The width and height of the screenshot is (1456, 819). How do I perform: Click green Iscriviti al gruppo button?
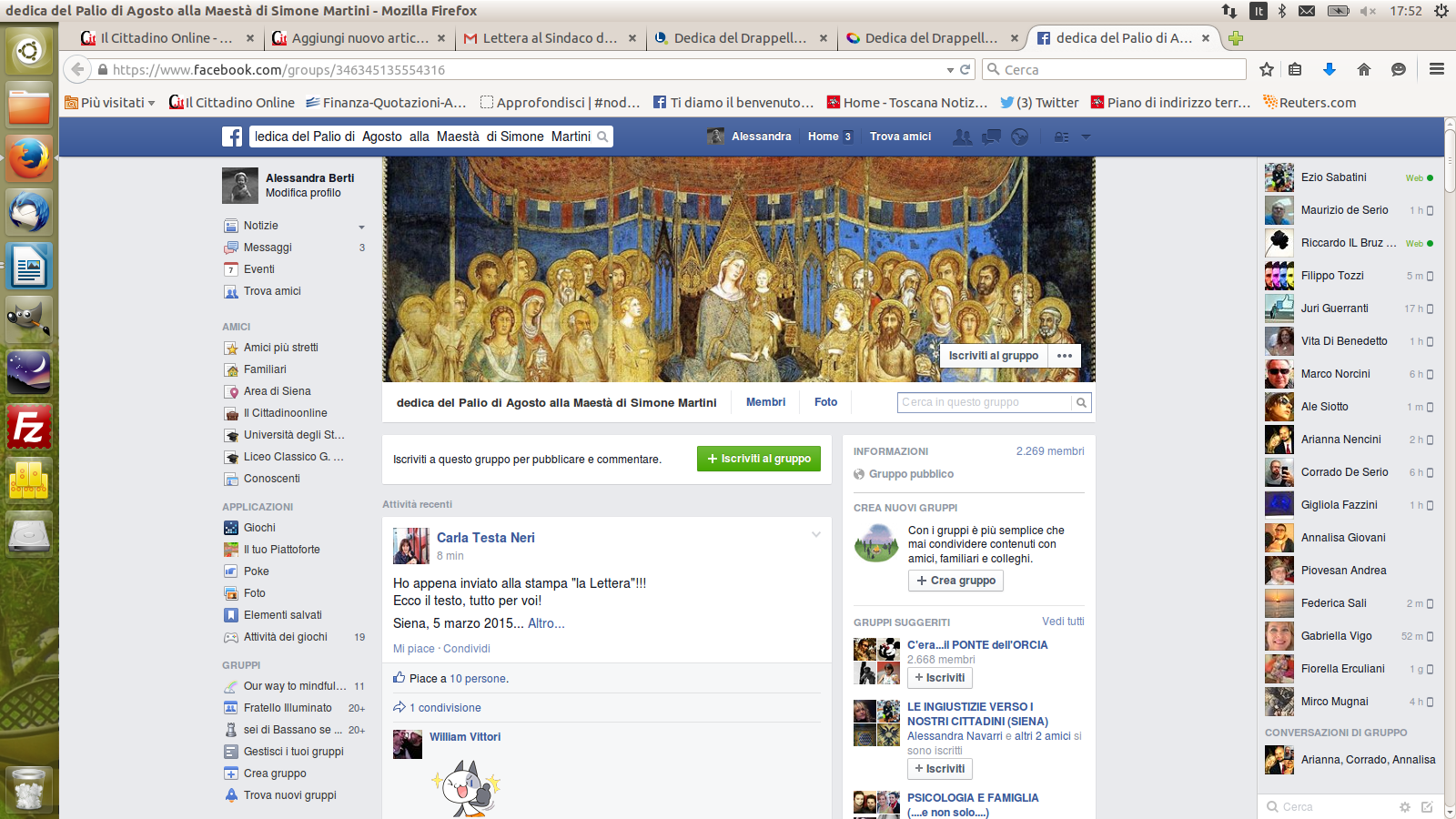(758, 459)
